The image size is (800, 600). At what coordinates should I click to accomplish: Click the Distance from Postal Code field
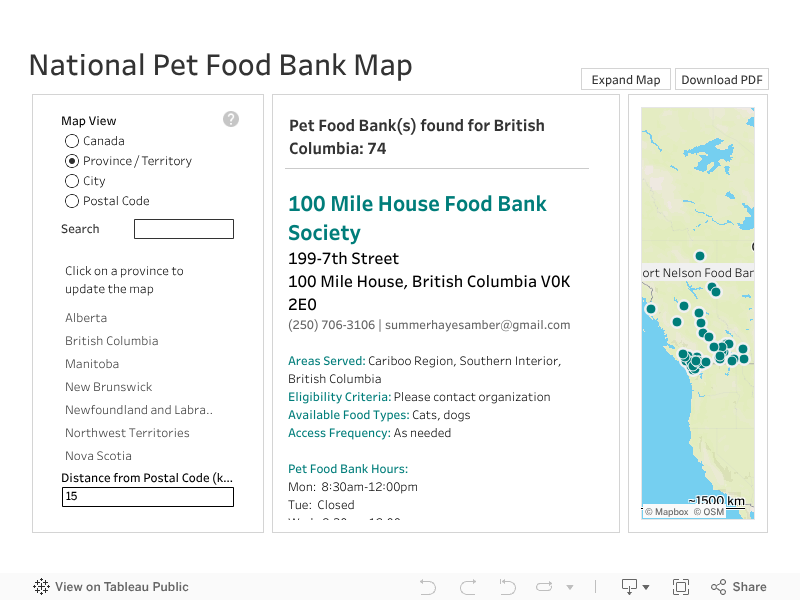click(x=148, y=497)
